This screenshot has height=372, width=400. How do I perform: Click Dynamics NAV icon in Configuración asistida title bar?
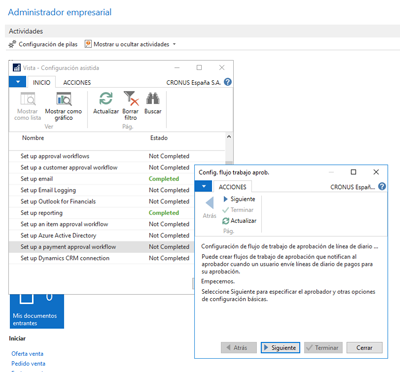[x=17, y=68]
